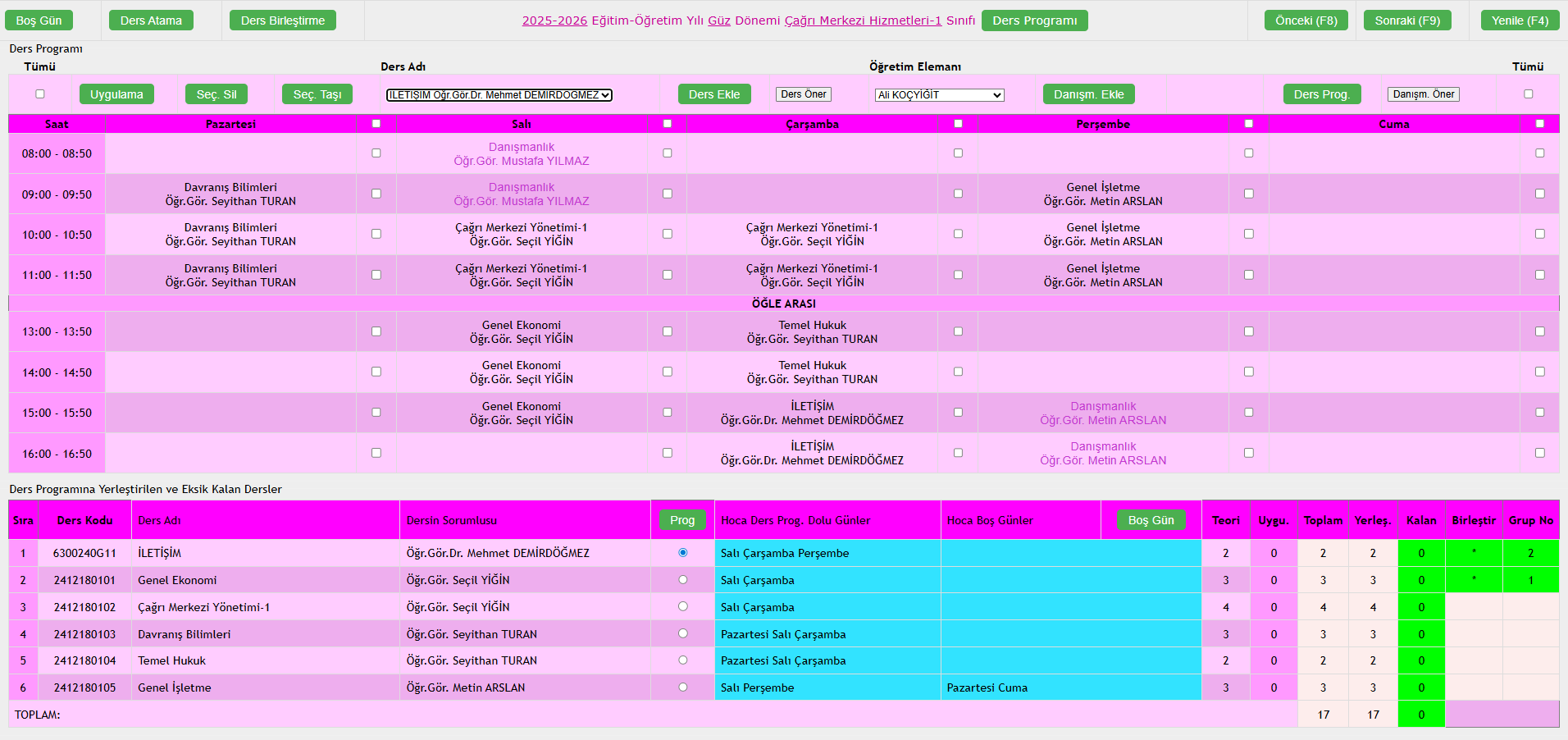Go to next class with Sonraki (F9)
Image resolution: width=1568 pixels, height=740 pixels.
pyautogui.click(x=1407, y=21)
